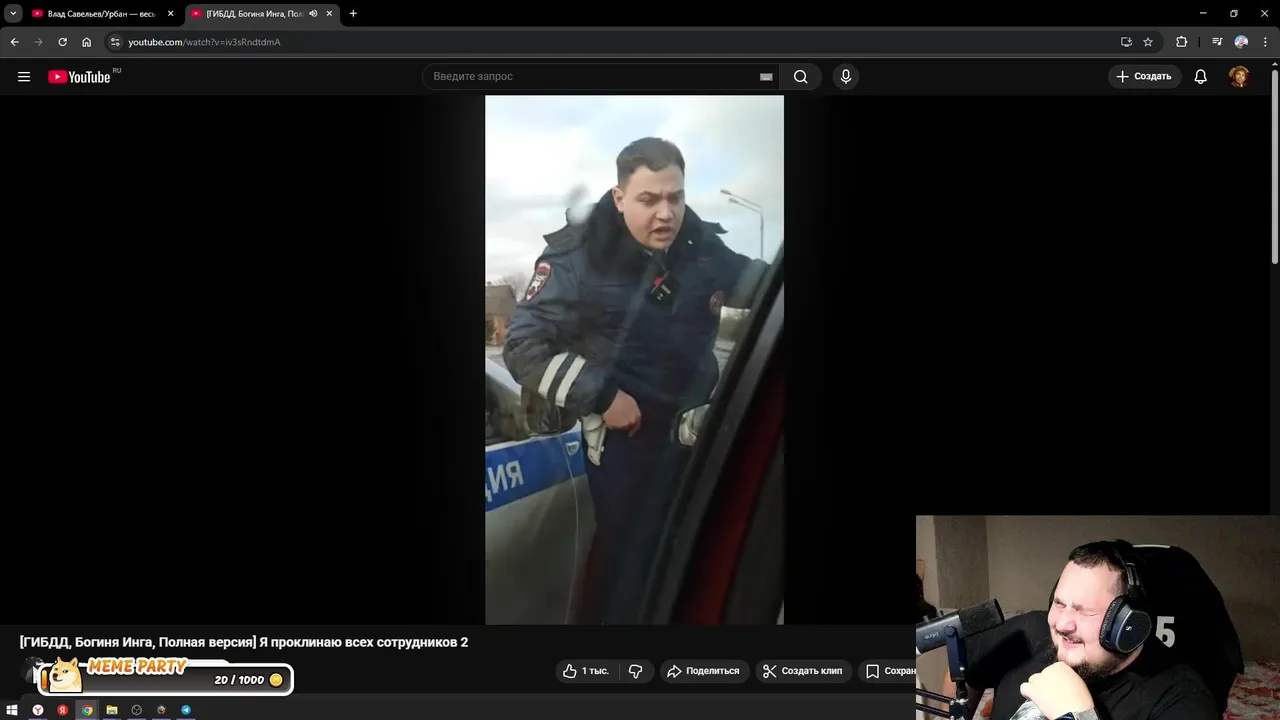The width and height of the screenshot is (1280, 720).
Task: Open the media controls icon in Chrome
Action: pos(1217,42)
